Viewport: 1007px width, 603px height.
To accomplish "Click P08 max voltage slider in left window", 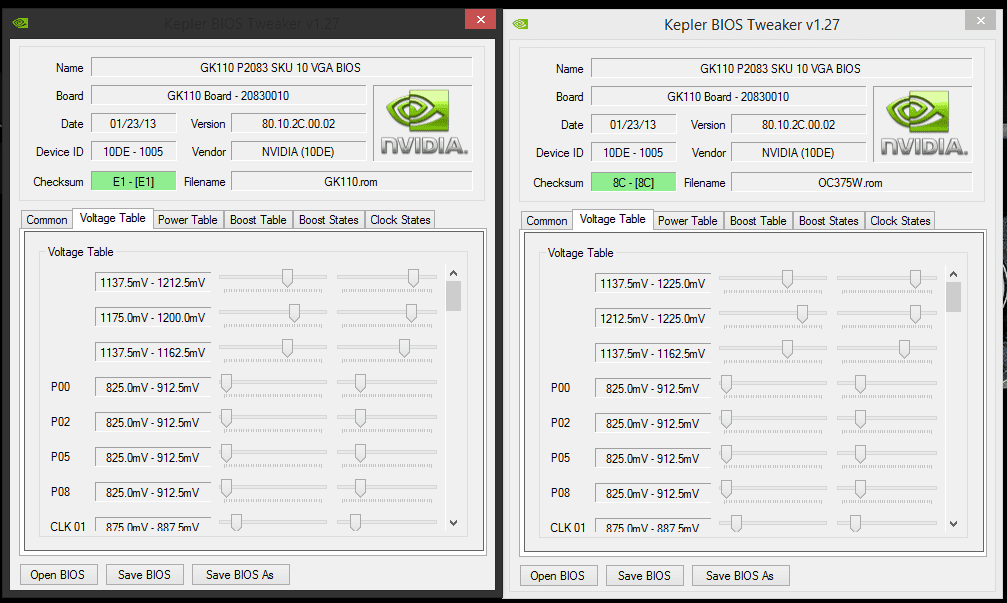I will (x=360, y=489).
